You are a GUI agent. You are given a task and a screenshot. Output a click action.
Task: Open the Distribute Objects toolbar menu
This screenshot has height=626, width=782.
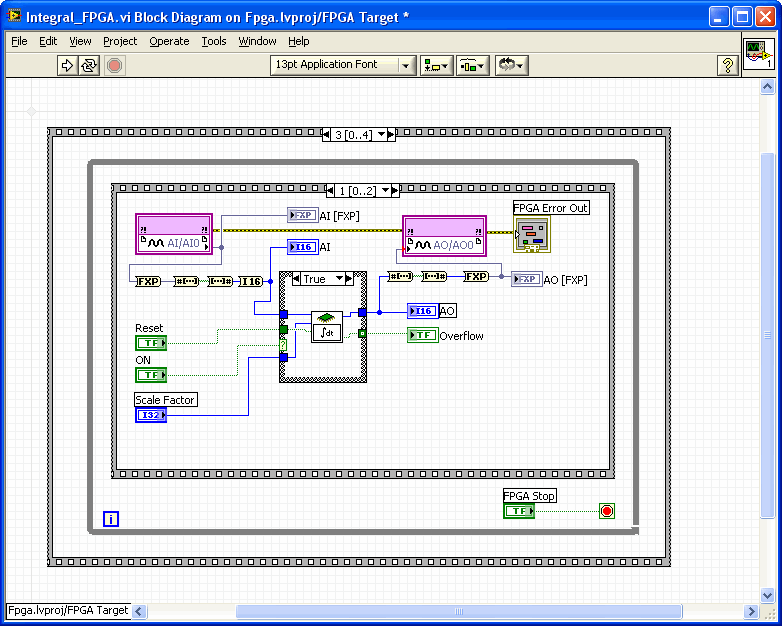coord(473,65)
